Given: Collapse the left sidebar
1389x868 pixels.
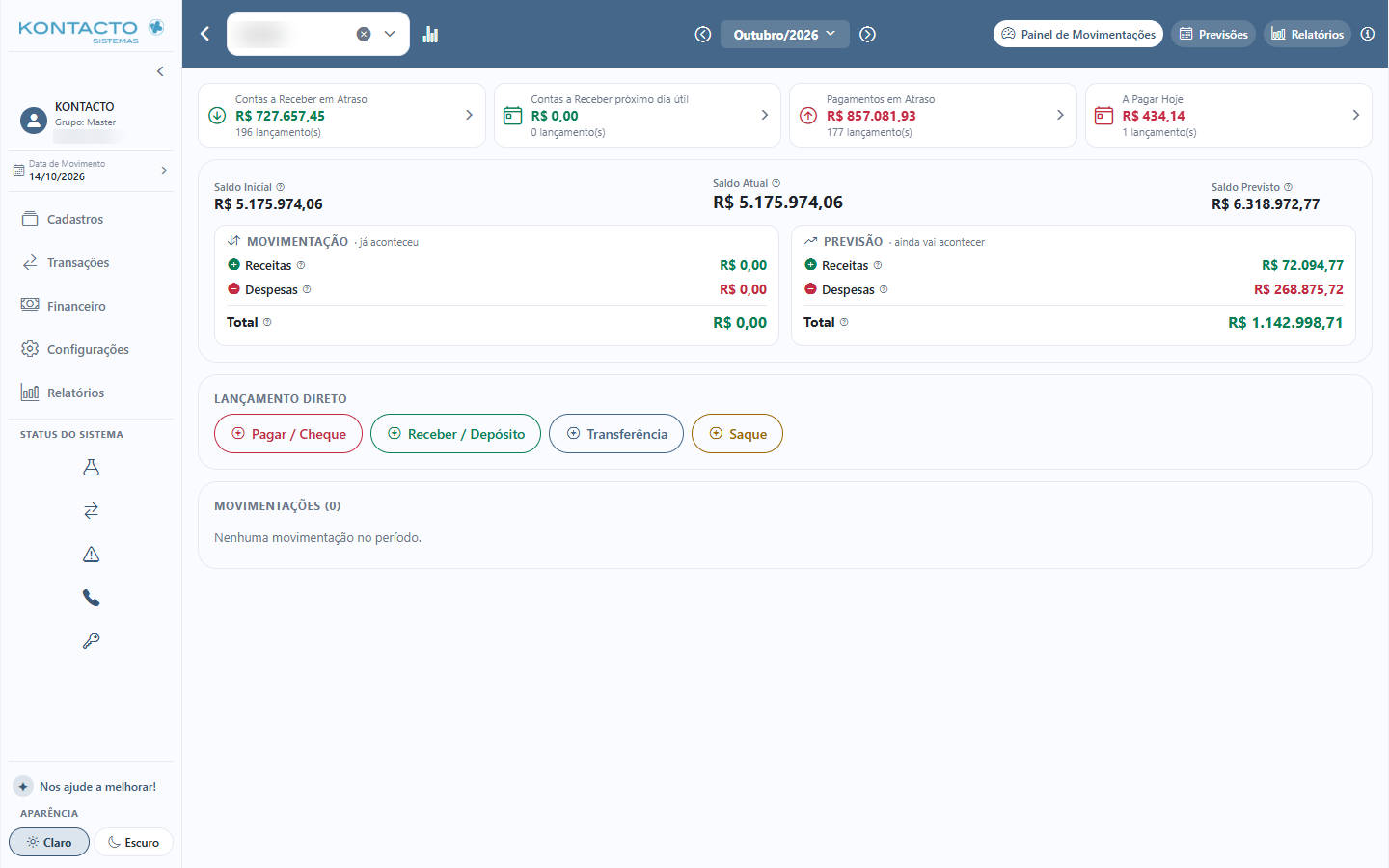Looking at the screenshot, I should pyautogui.click(x=160, y=71).
